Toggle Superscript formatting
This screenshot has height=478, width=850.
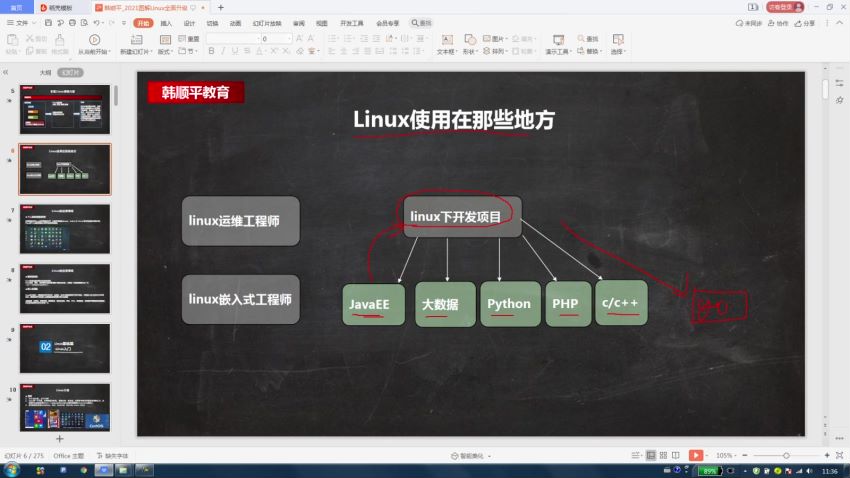click(x=274, y=51)
